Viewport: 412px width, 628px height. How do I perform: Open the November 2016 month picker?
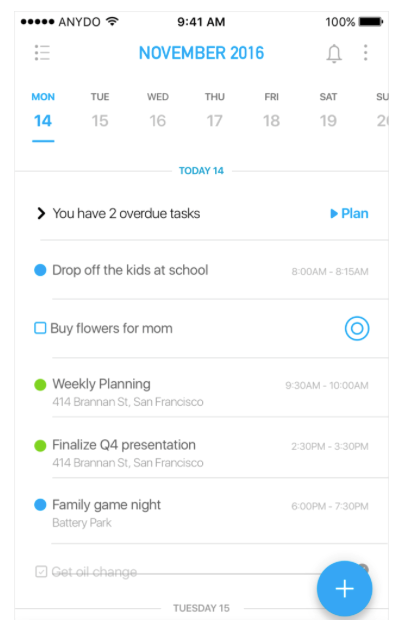(201, 53)
